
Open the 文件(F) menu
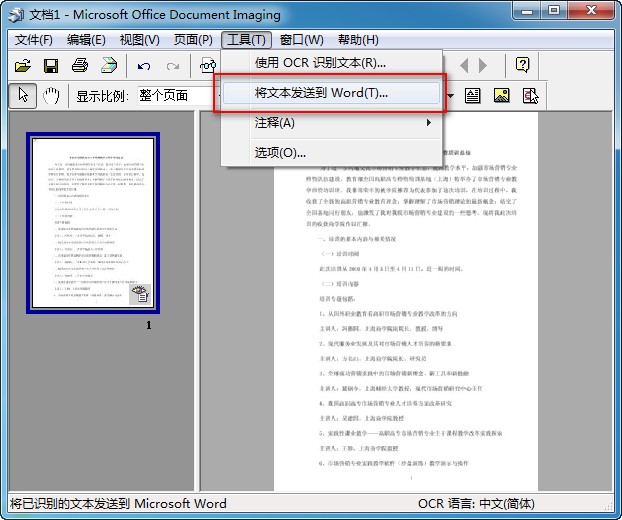[34, 40]
